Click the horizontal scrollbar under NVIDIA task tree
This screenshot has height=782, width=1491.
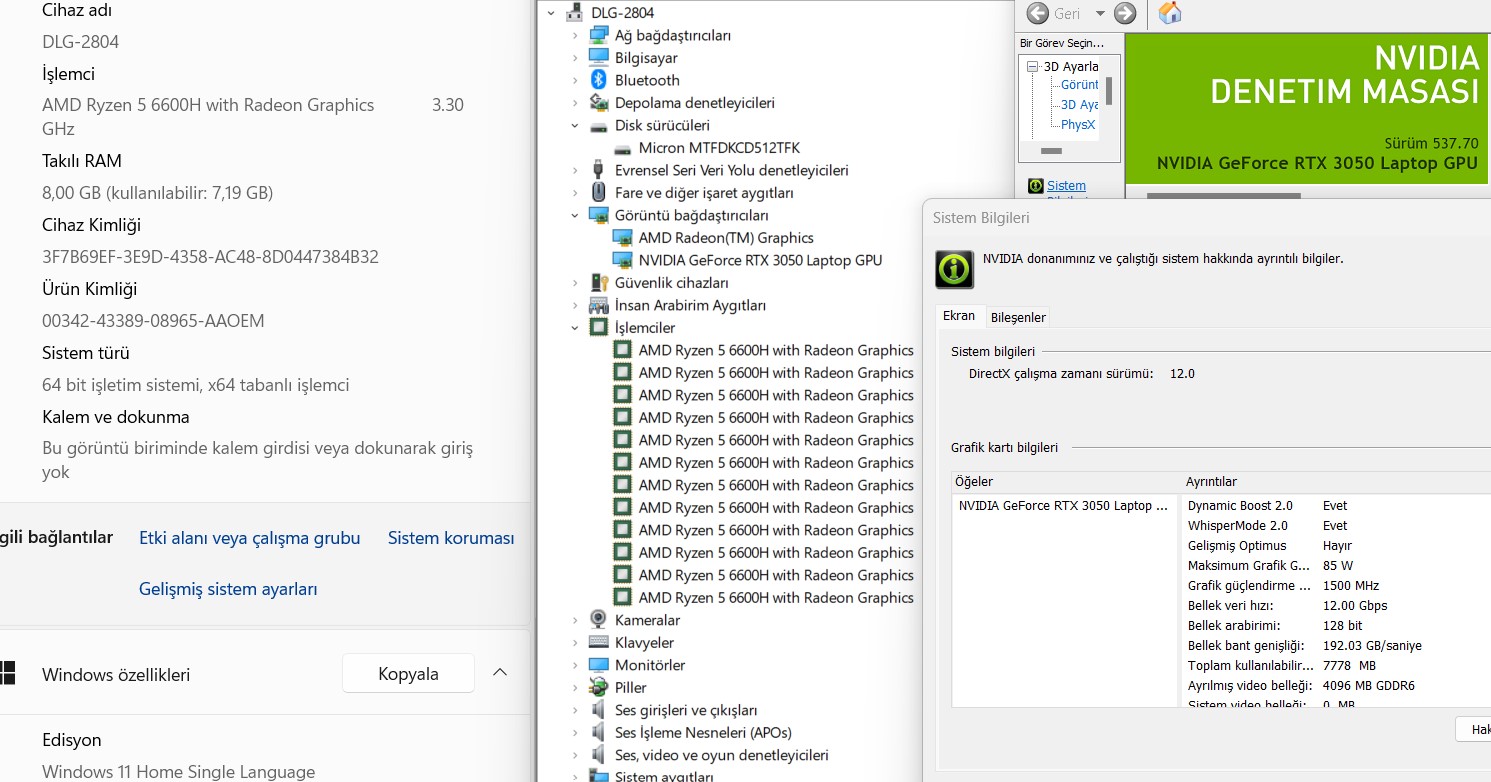click(1050, 151)
